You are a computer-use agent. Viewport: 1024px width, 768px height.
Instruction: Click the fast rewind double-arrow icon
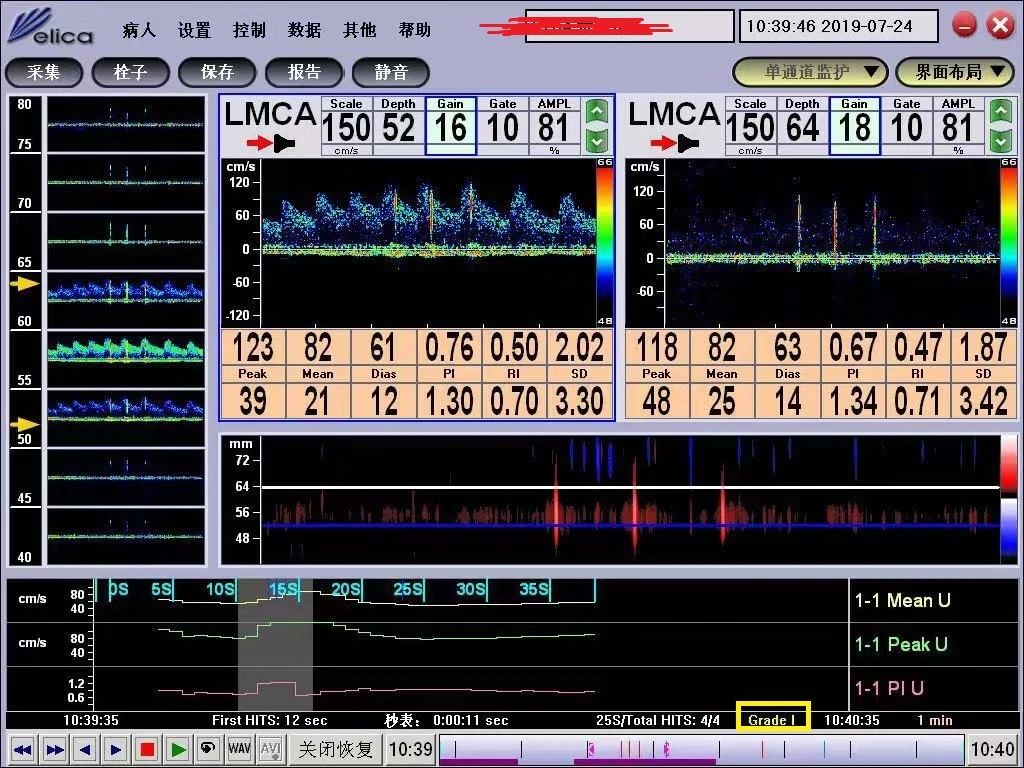click(x=23, y=749)
